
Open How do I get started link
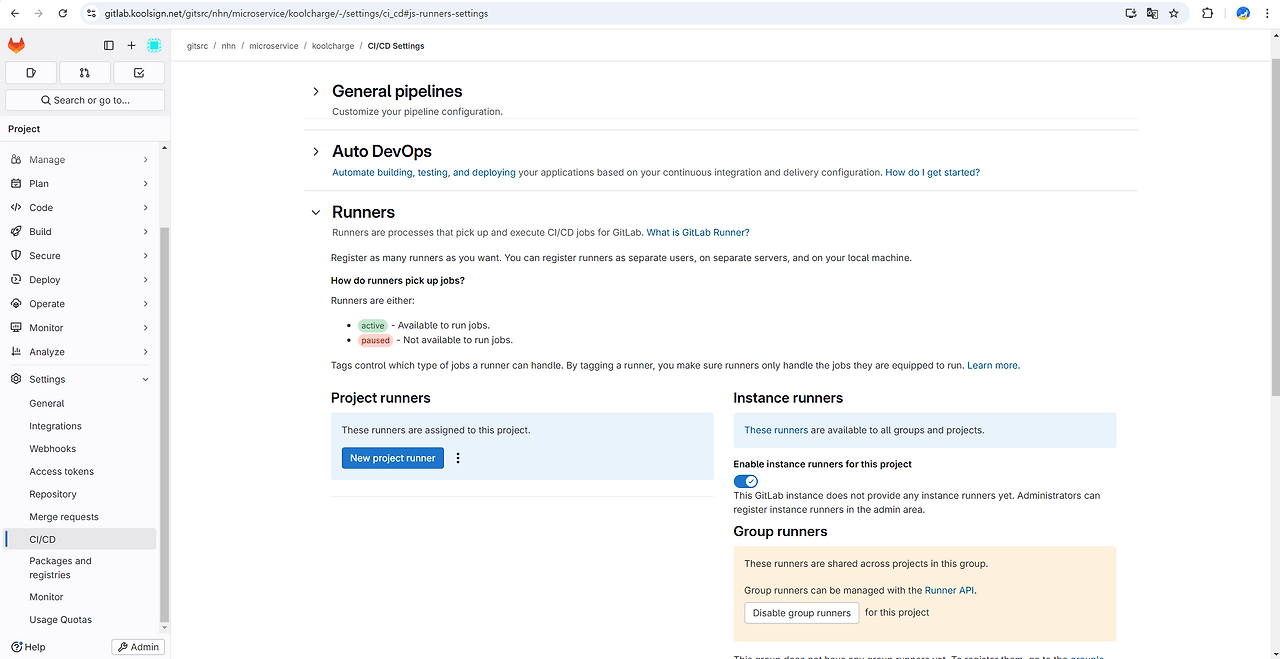(x=932, y=172)
